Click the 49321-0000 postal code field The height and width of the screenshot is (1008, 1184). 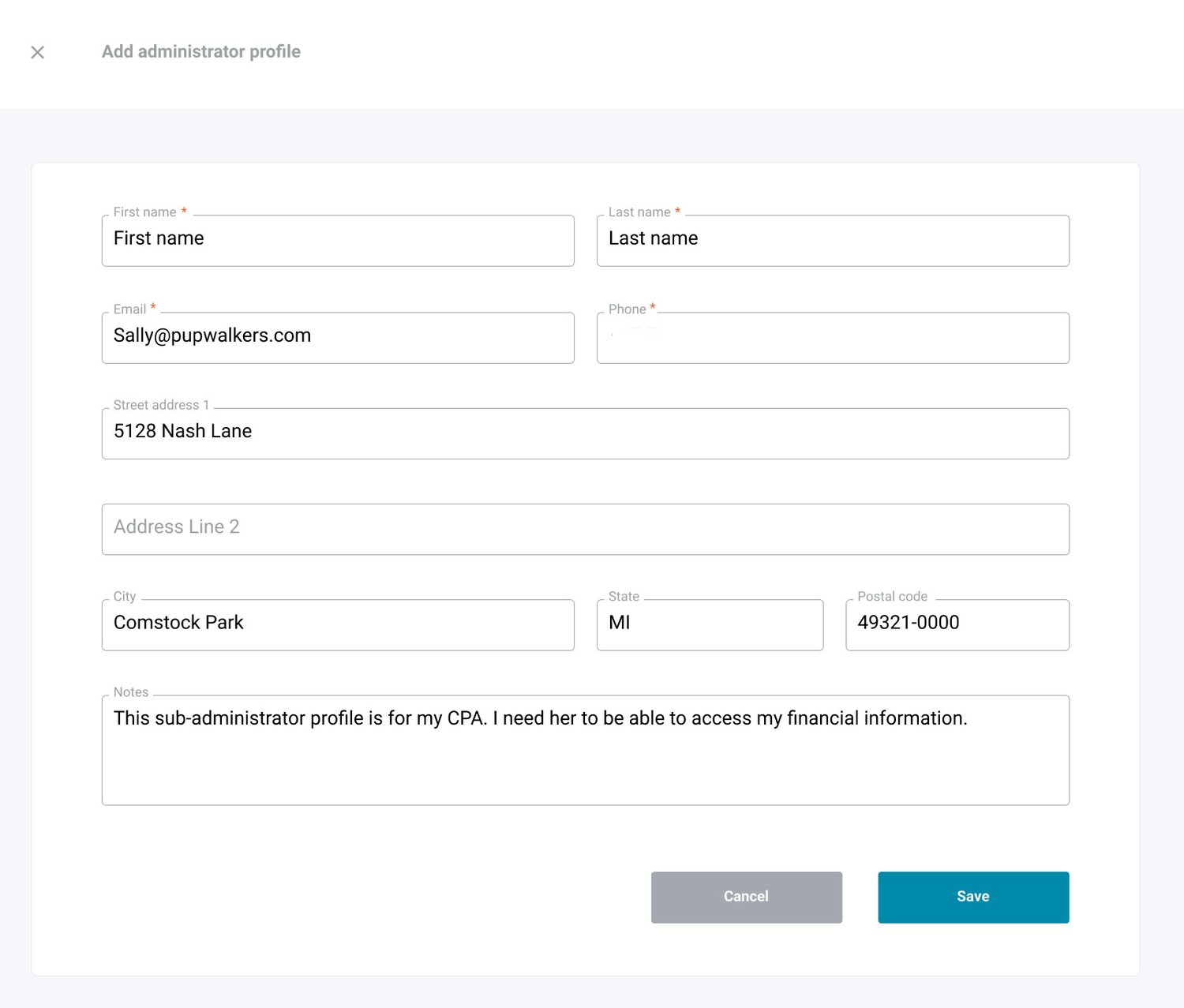coord(957,624)
